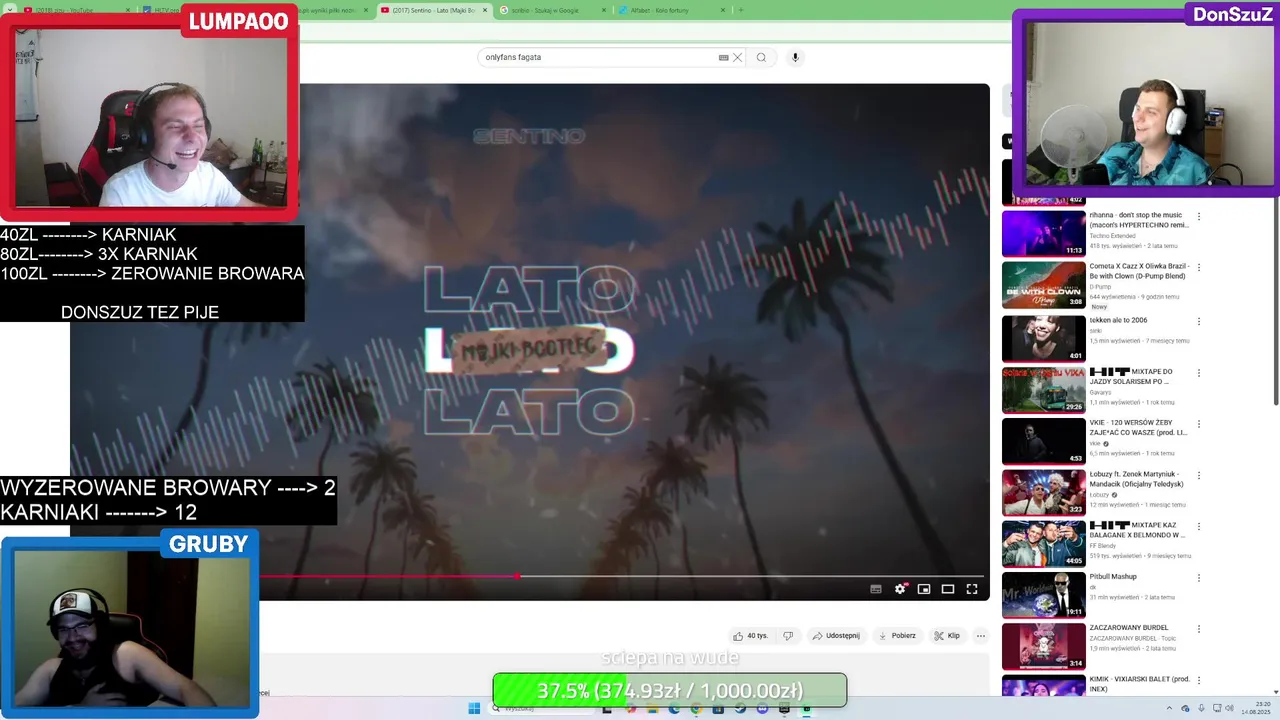This screenshot has height=720, width=1280.
Task: Clear the YouTube search field text
Action: point(737,57)
